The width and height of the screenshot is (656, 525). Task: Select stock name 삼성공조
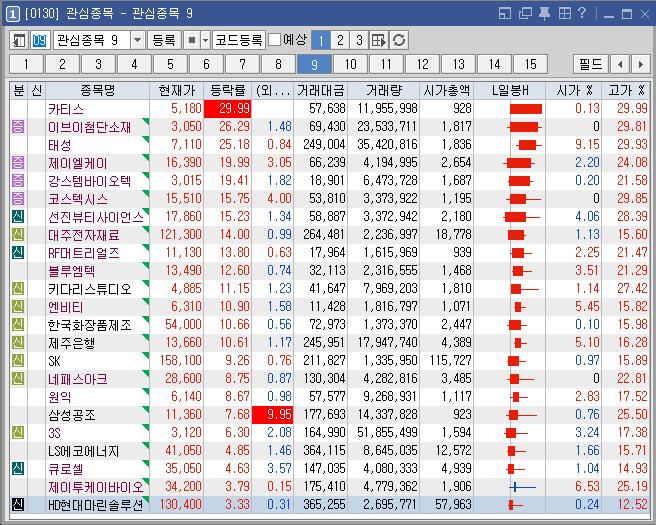click(72, 415)
